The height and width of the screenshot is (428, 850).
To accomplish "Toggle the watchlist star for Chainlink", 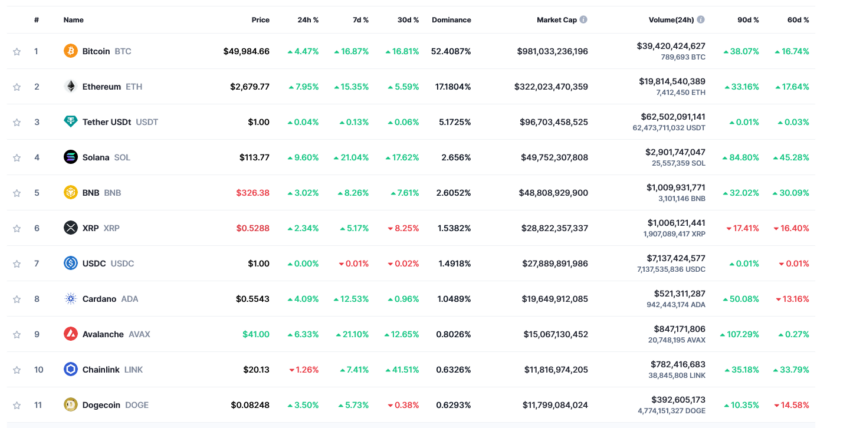I will [17, 370].
